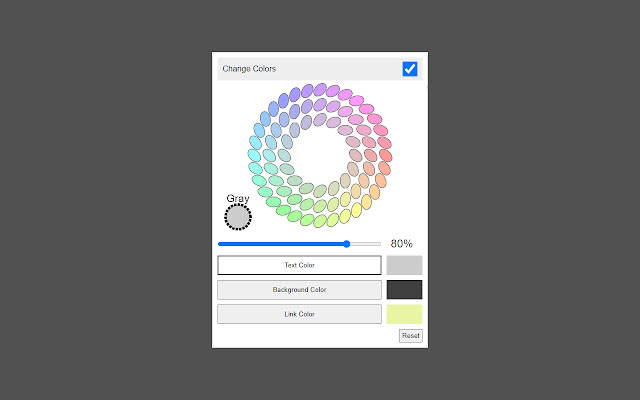Click the Gray label above the circle

tap(238, 198)
